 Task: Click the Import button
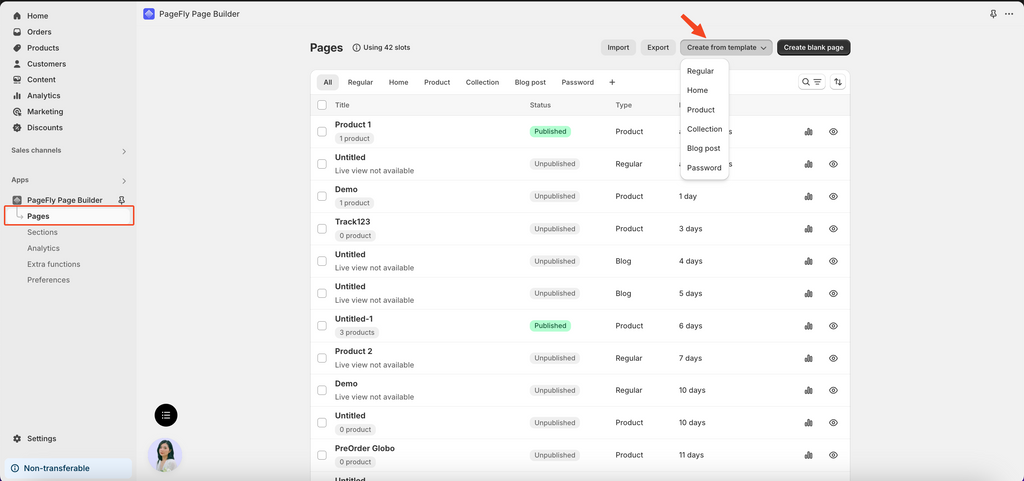point(618,48)
